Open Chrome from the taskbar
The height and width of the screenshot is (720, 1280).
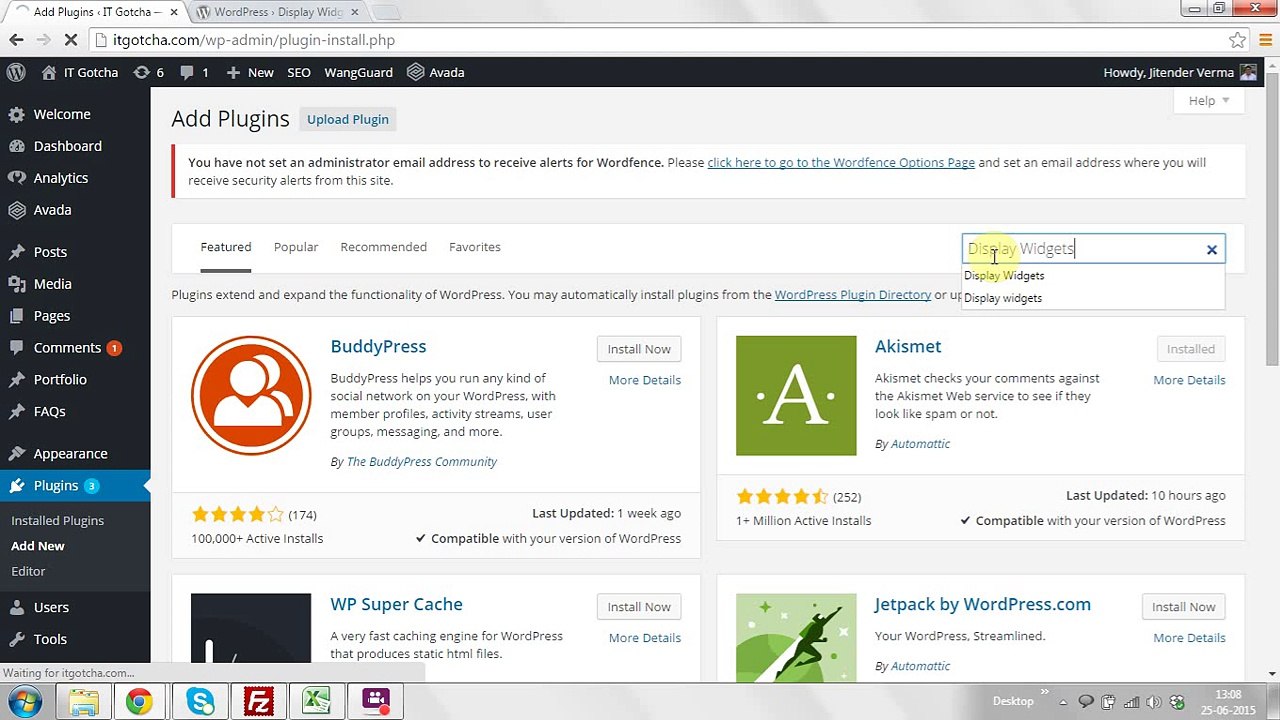[x=140, y=701]
